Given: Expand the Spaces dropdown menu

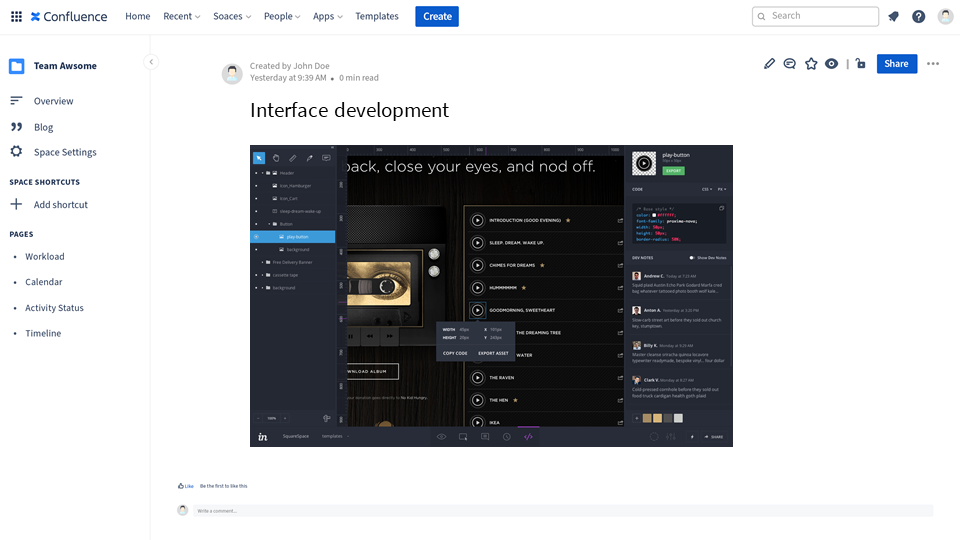Looking at the screenshot, I should pyautogui.click(x=232, y=17).
